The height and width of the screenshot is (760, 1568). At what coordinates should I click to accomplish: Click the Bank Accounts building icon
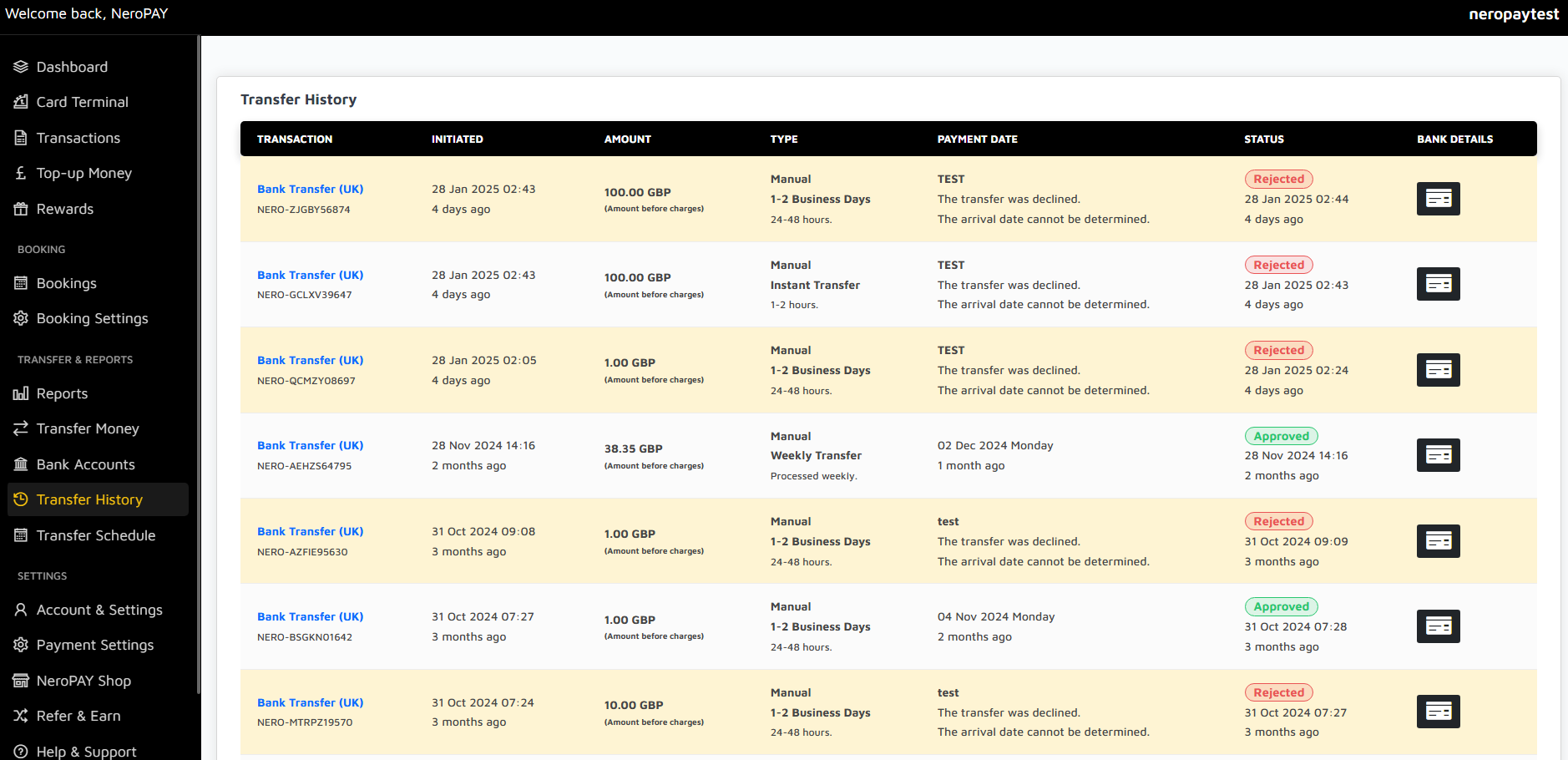[21, 464]
